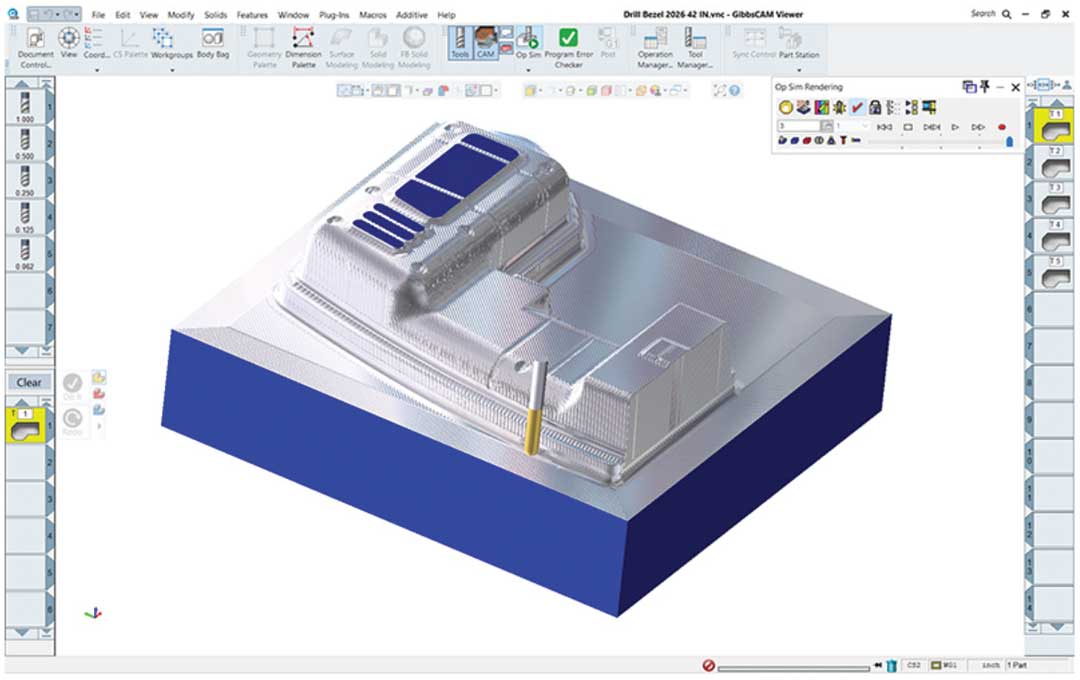Toggle the red checkmark option in Op Sim Rendering
This screenshot has height=680, width=1080.
pos(857,108)
